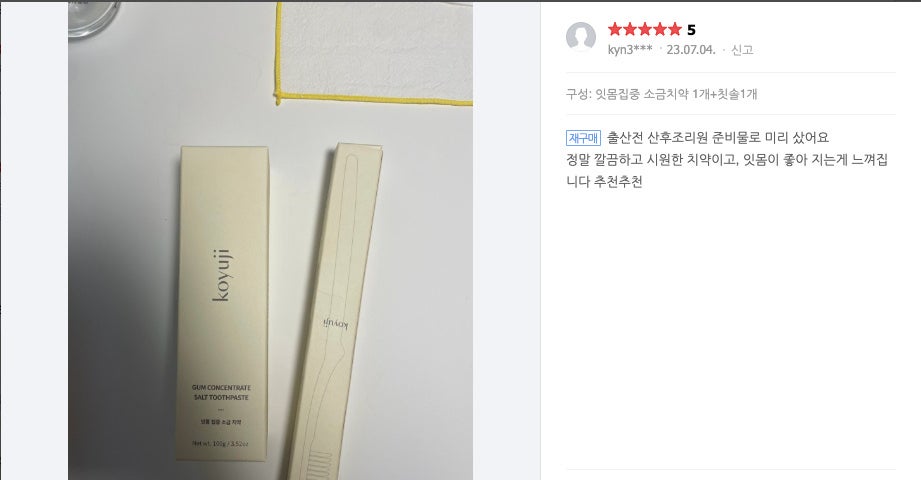The width and height of the screenshot is (921, 480).
Task: Click GUM CONCENTRATE SALT TOOTHPASTE label
Action: [x=221, y=392]
